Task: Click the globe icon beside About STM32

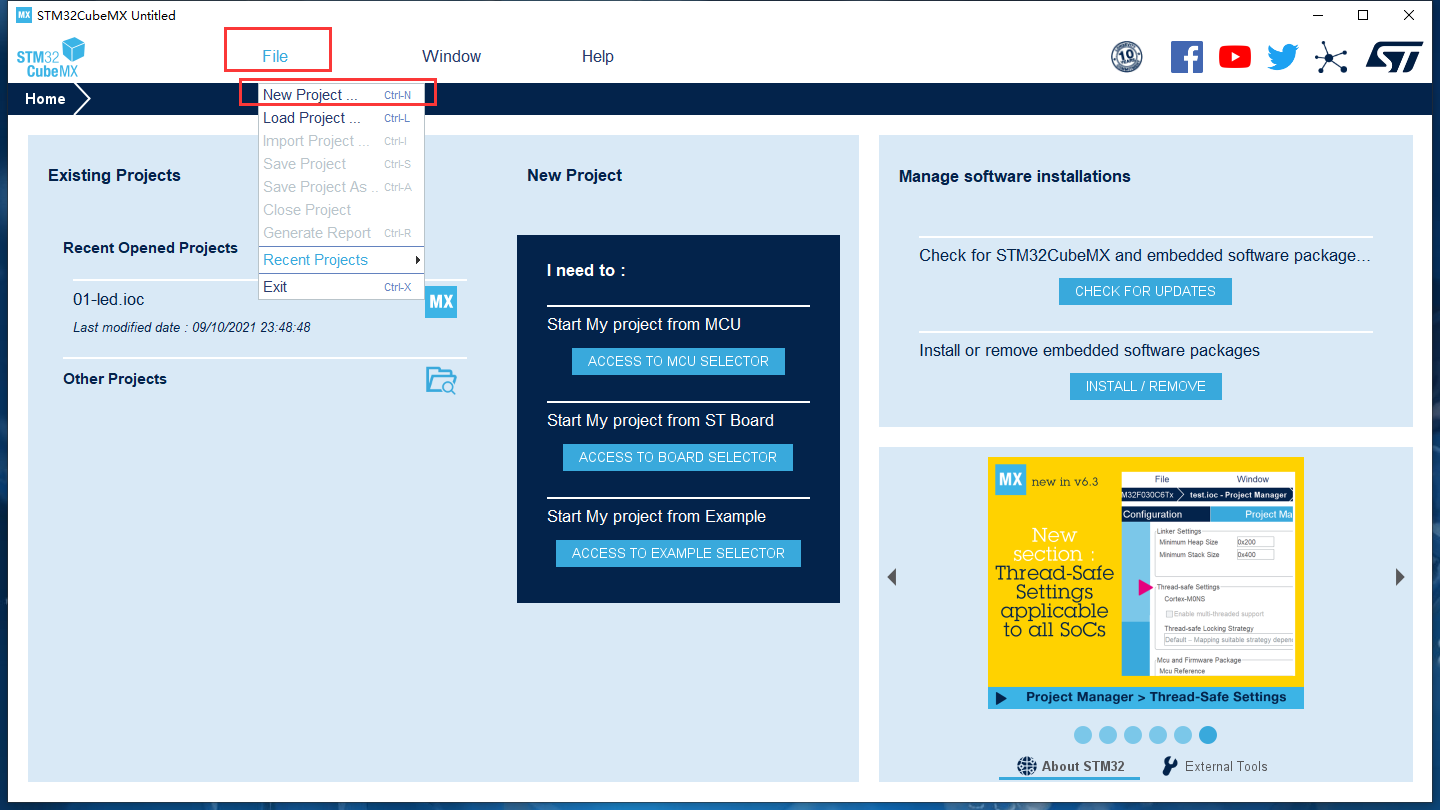Action: click(x=1027, y=766)
